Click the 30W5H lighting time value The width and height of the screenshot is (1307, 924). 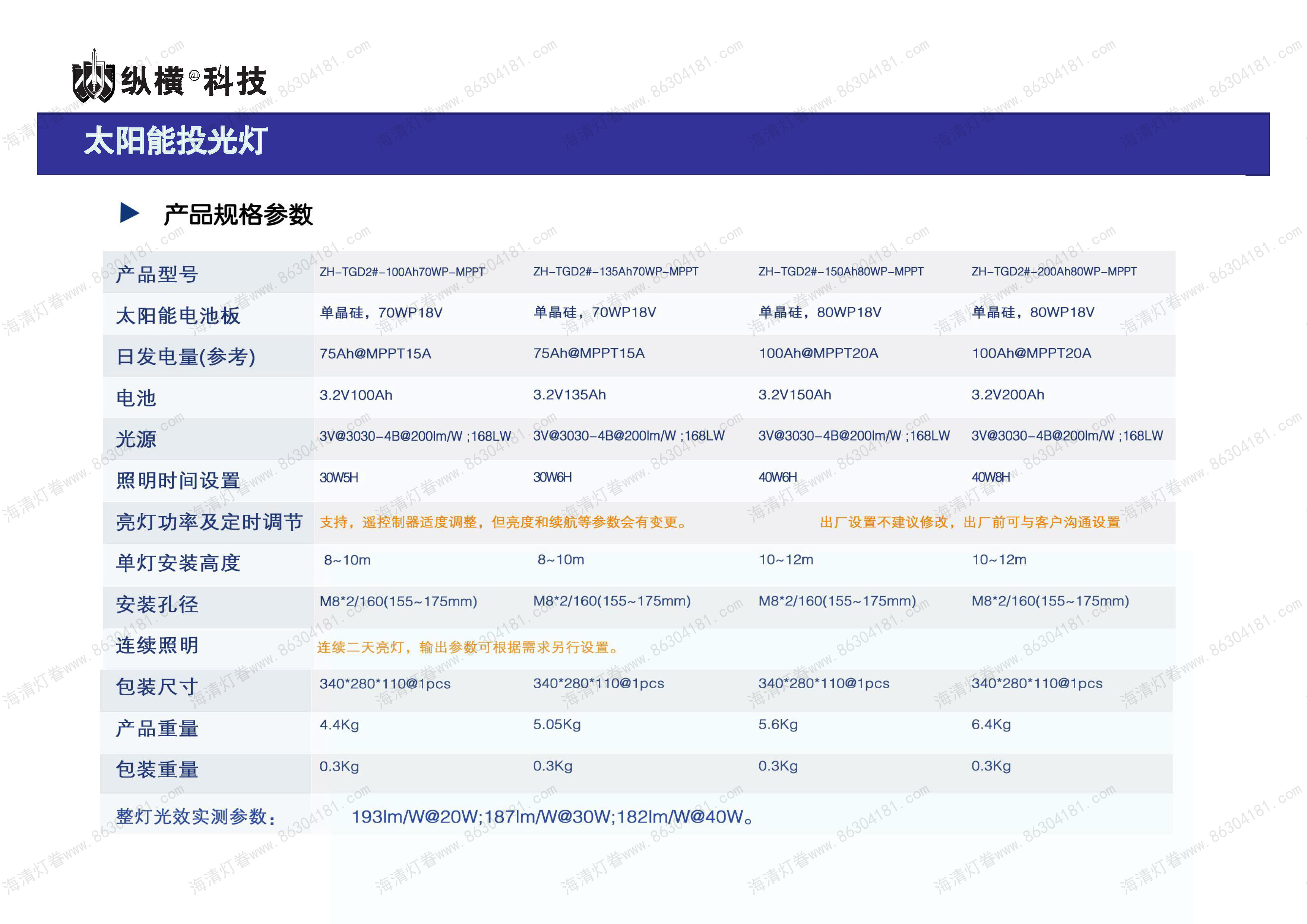point(339,477)
